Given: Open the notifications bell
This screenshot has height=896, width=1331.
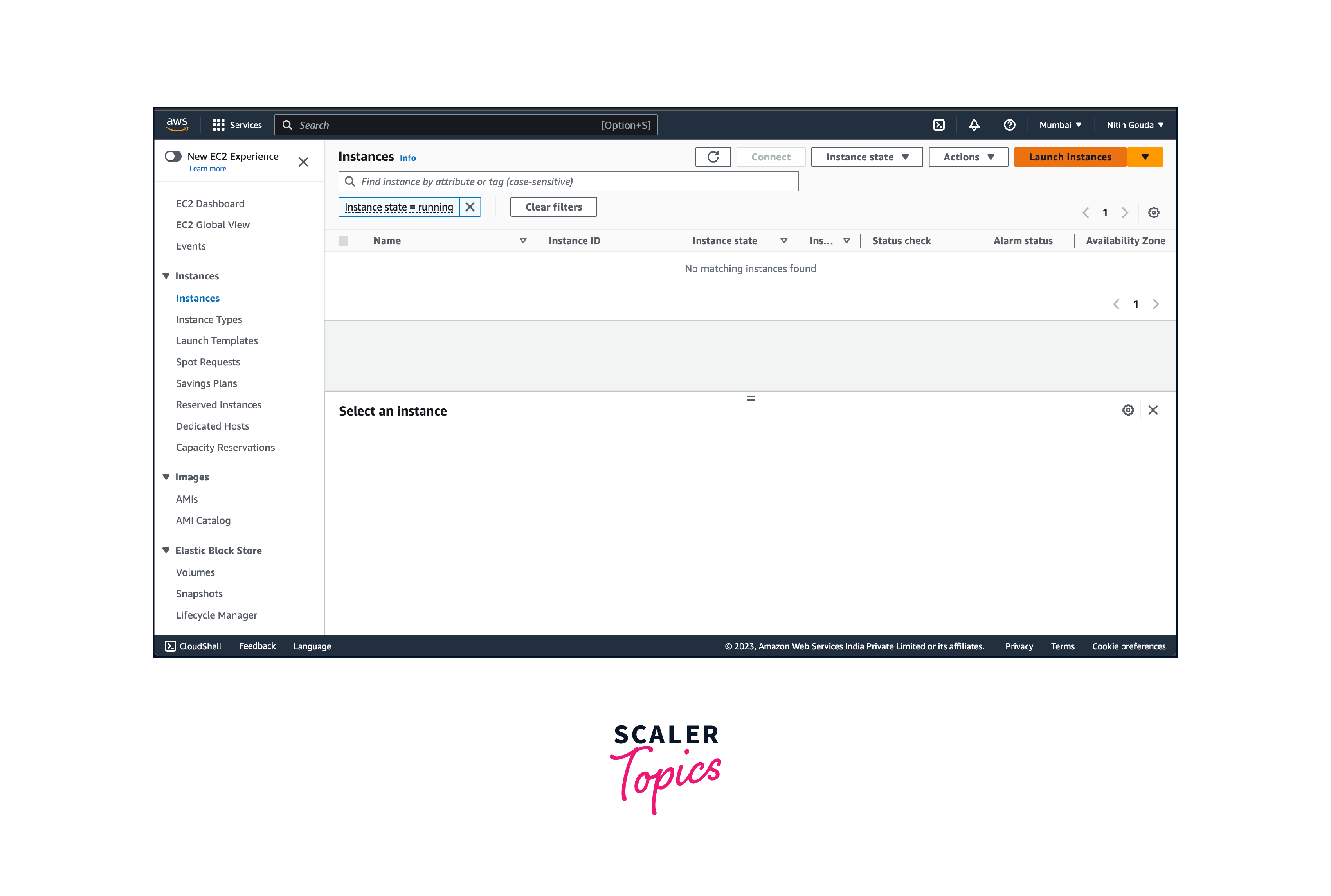Looking at the screenshot, I should (974, 124).
